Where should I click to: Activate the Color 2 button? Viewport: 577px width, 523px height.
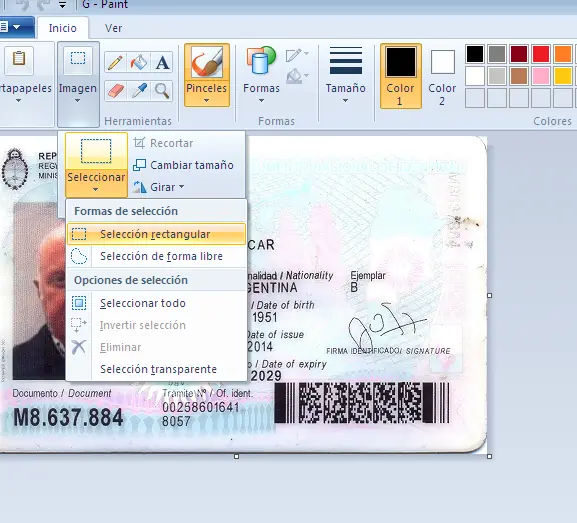pos(442,76)
